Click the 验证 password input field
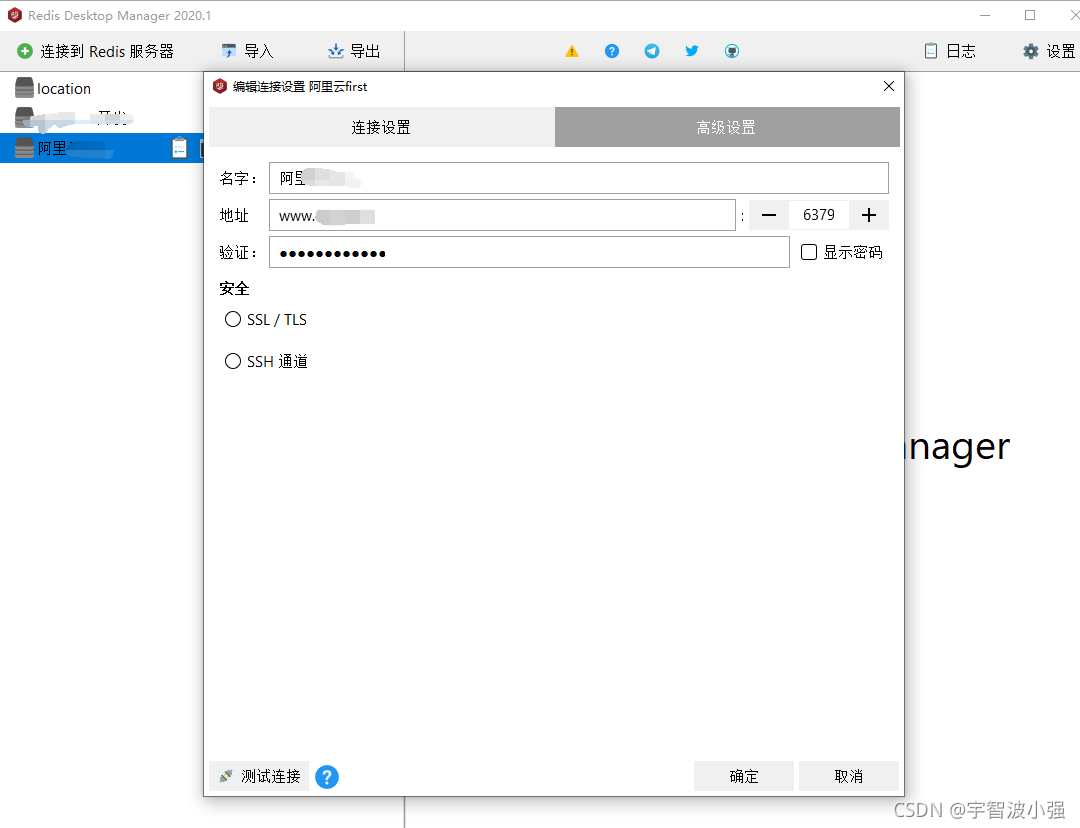The image size is (1080, 828). [529, 252]
